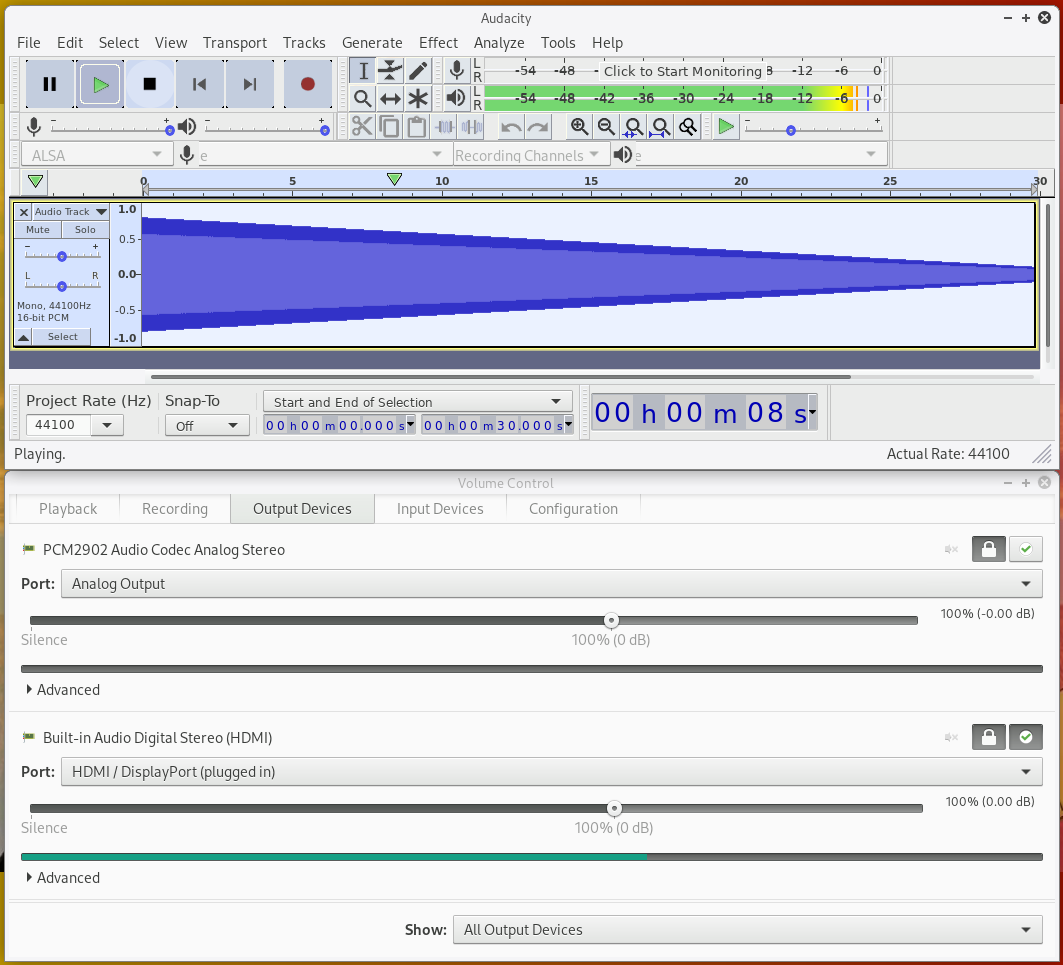Toggle the lock on PCM2902 channels

[x=988, y=549]
